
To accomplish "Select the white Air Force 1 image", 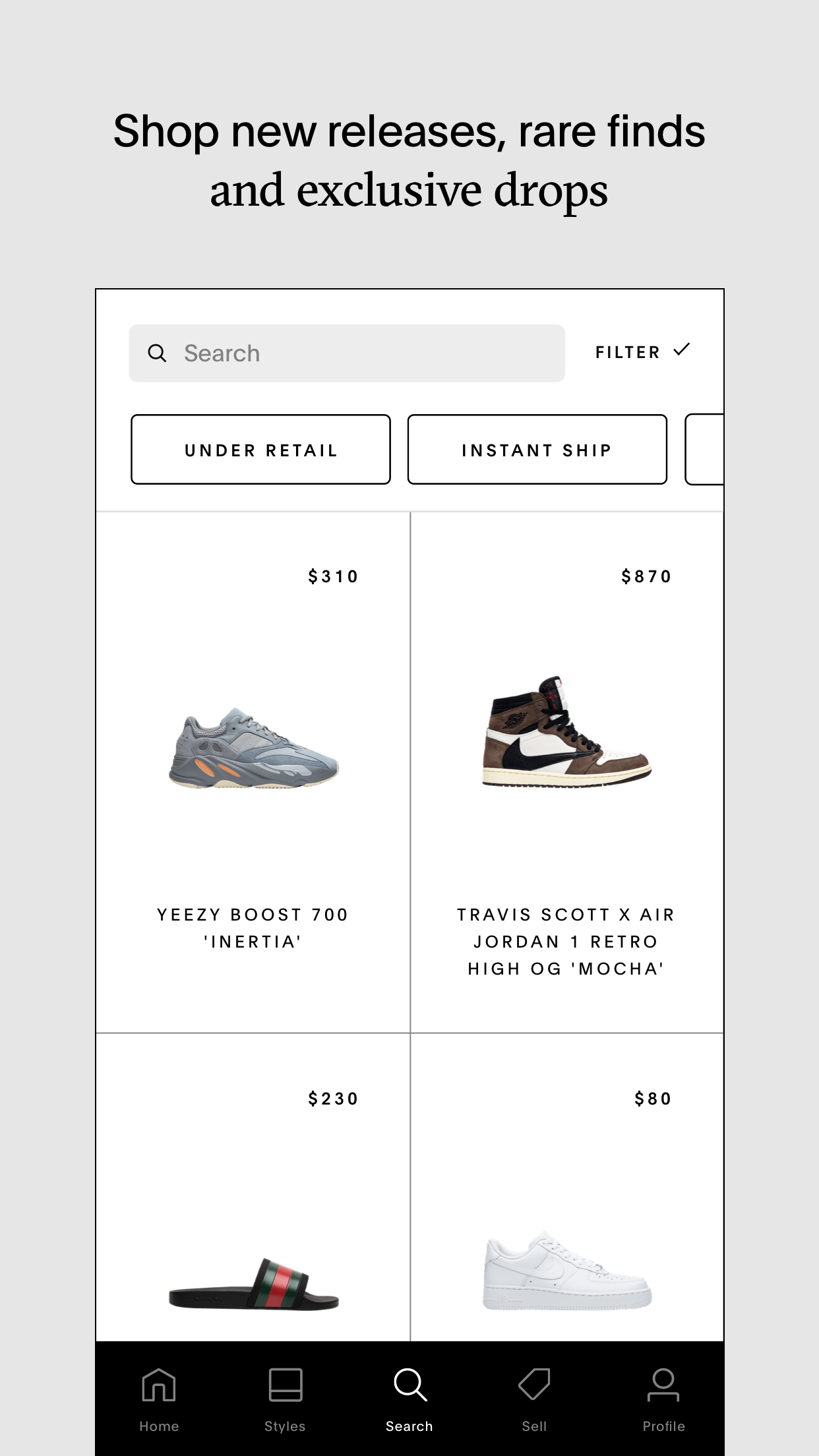I will [x=566, y=1270].
